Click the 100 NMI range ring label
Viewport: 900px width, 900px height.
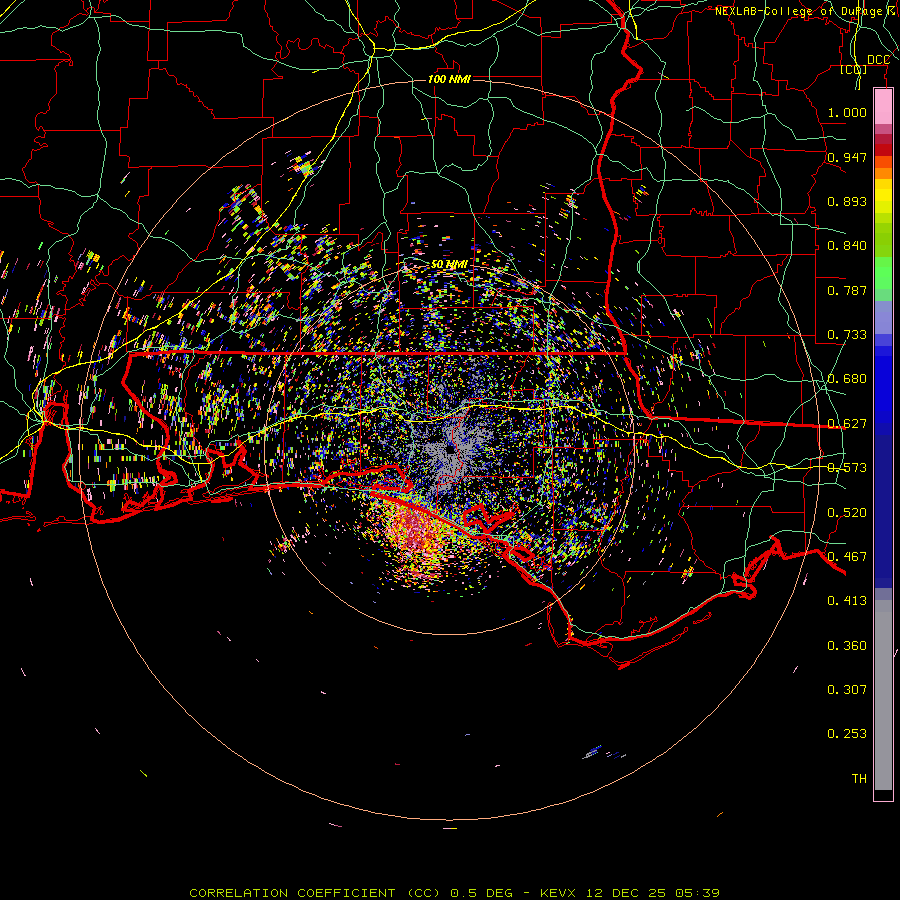pos(449,79)
